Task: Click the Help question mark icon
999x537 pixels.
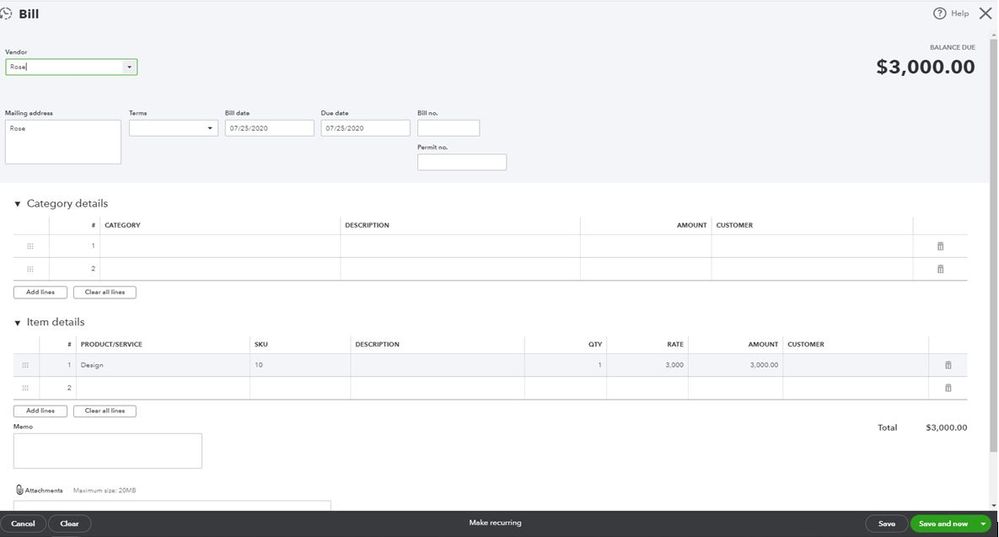Action: [x=939, y=13]
